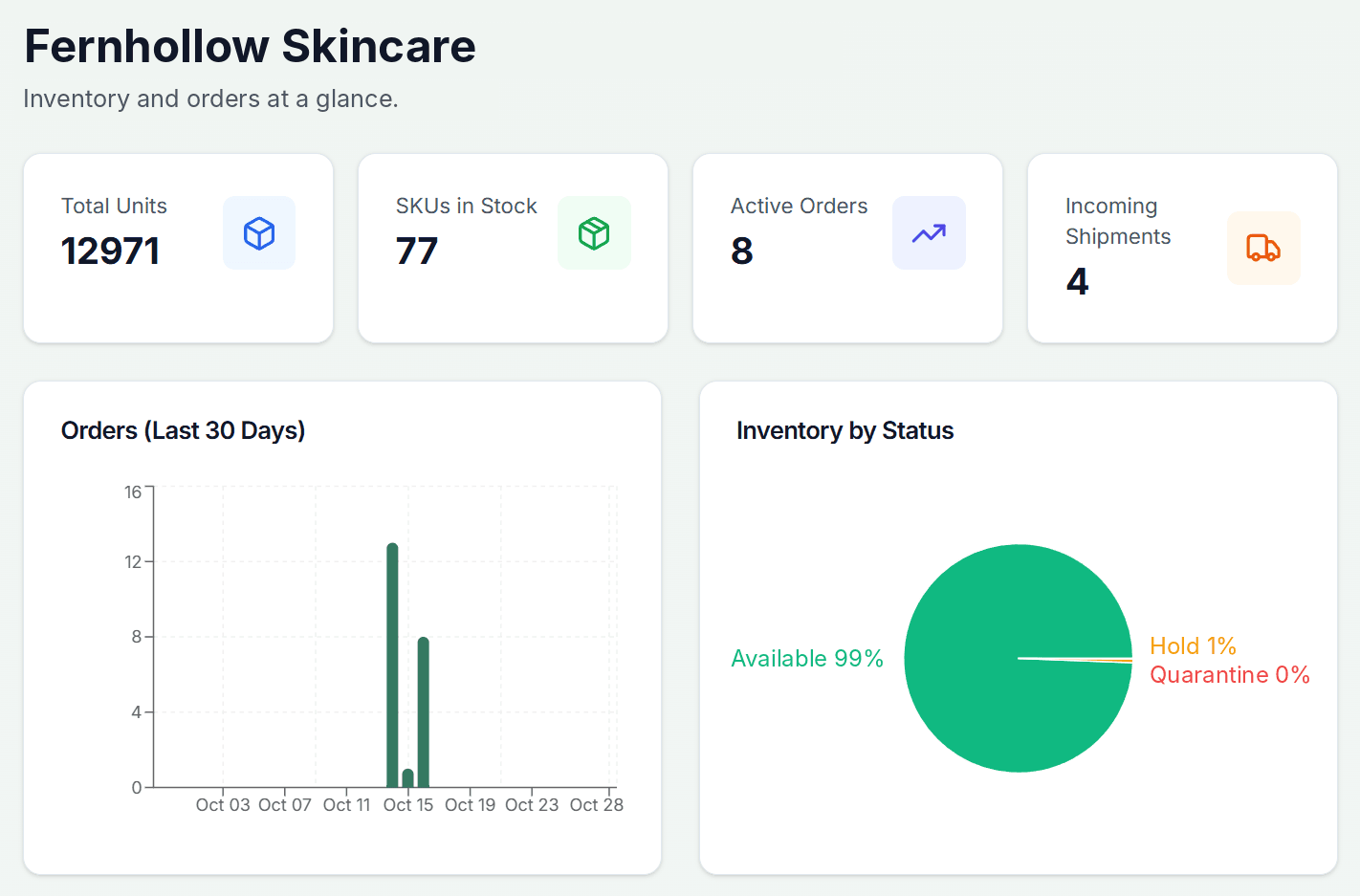Click the SKUs in Stock value 77
This screenshot has height=896, width=1360.
click(x=417, y=251)
